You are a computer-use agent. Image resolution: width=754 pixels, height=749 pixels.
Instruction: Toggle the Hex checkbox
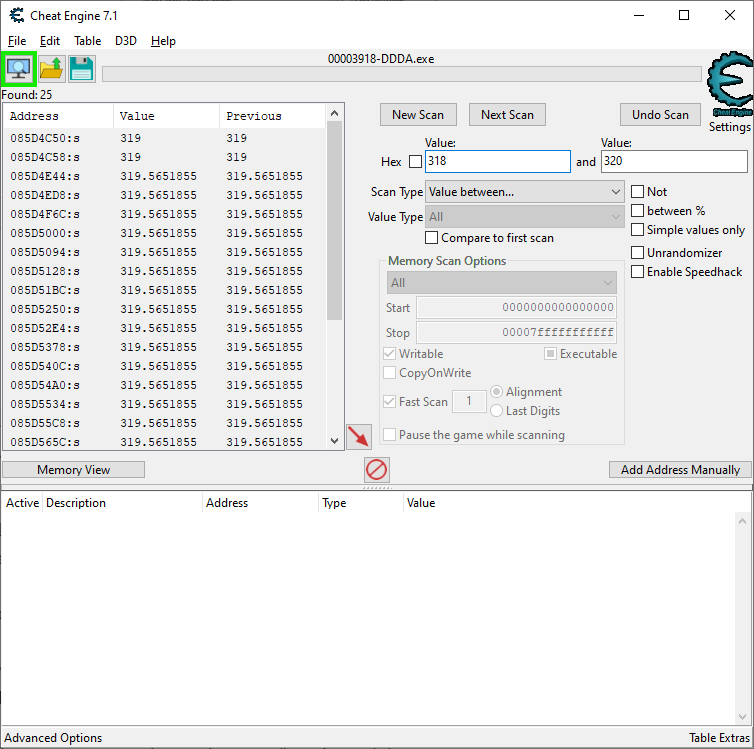416,162
